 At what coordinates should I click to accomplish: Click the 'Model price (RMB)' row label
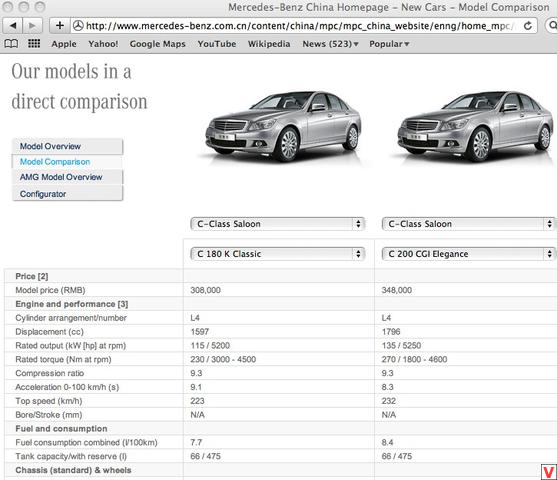[x=50, y=290]
